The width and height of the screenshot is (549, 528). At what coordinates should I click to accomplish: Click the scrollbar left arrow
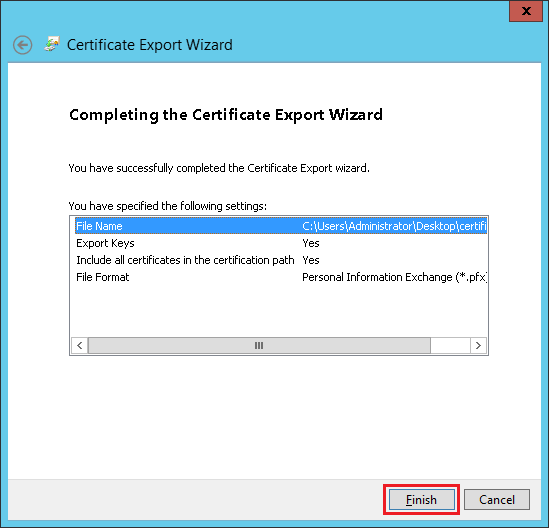tap(80, 346)
